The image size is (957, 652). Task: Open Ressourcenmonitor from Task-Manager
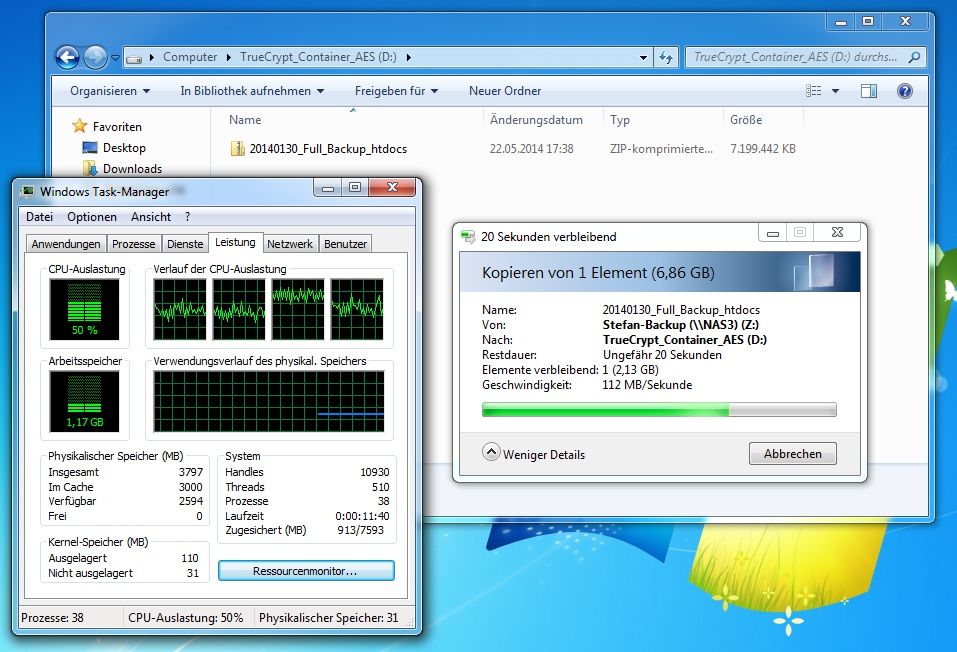(306, 571)
